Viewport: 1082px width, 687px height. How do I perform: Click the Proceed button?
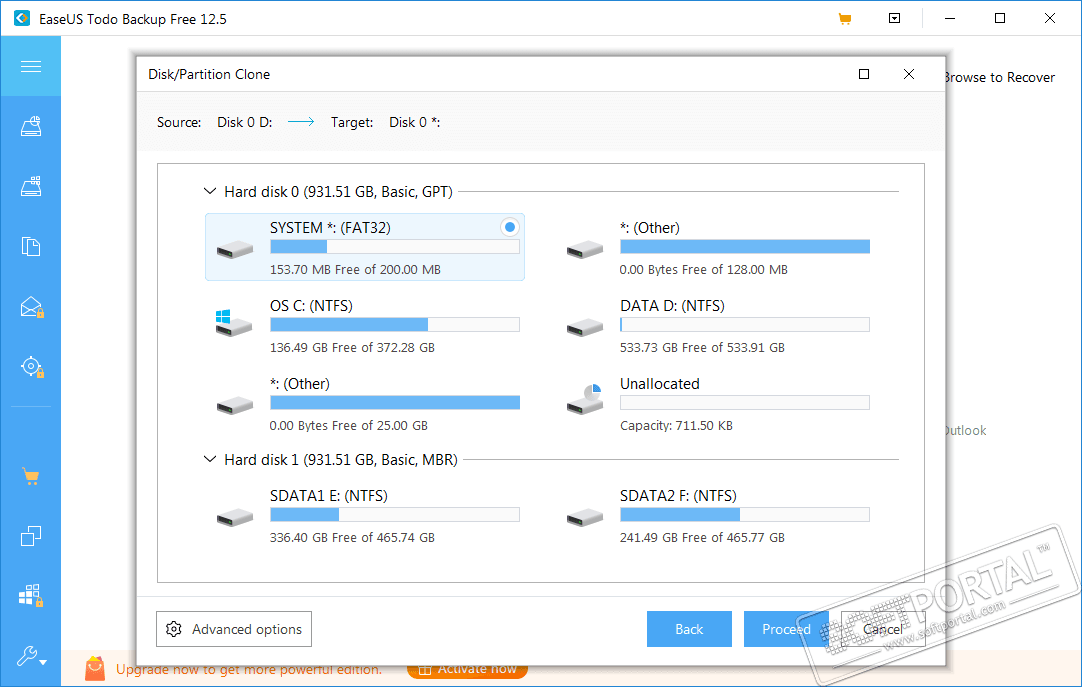coord(786,629)
